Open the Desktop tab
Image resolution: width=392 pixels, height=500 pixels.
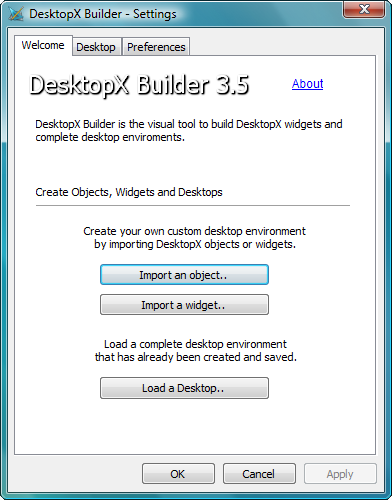pos(96,47)
